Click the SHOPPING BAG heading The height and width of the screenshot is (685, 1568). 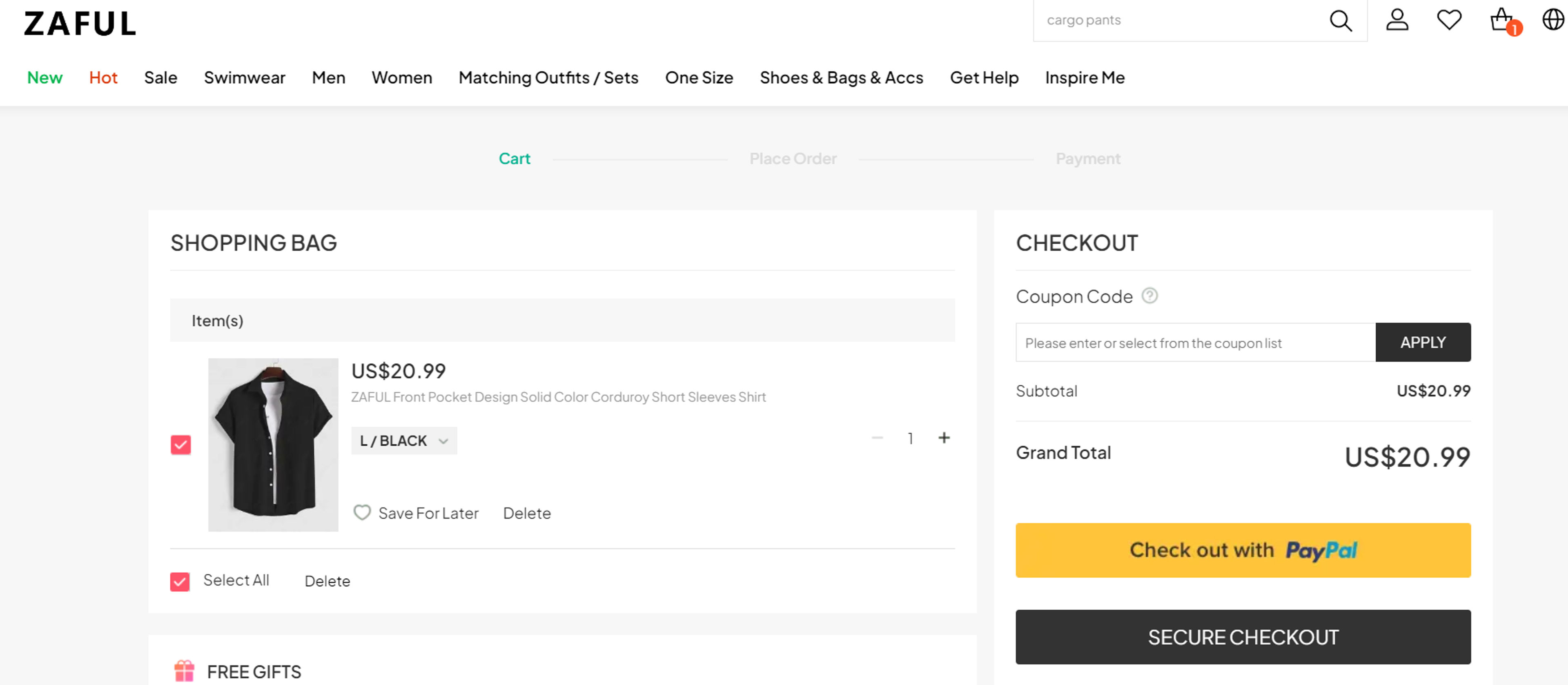pyautogui.click(x=253, y=243)
